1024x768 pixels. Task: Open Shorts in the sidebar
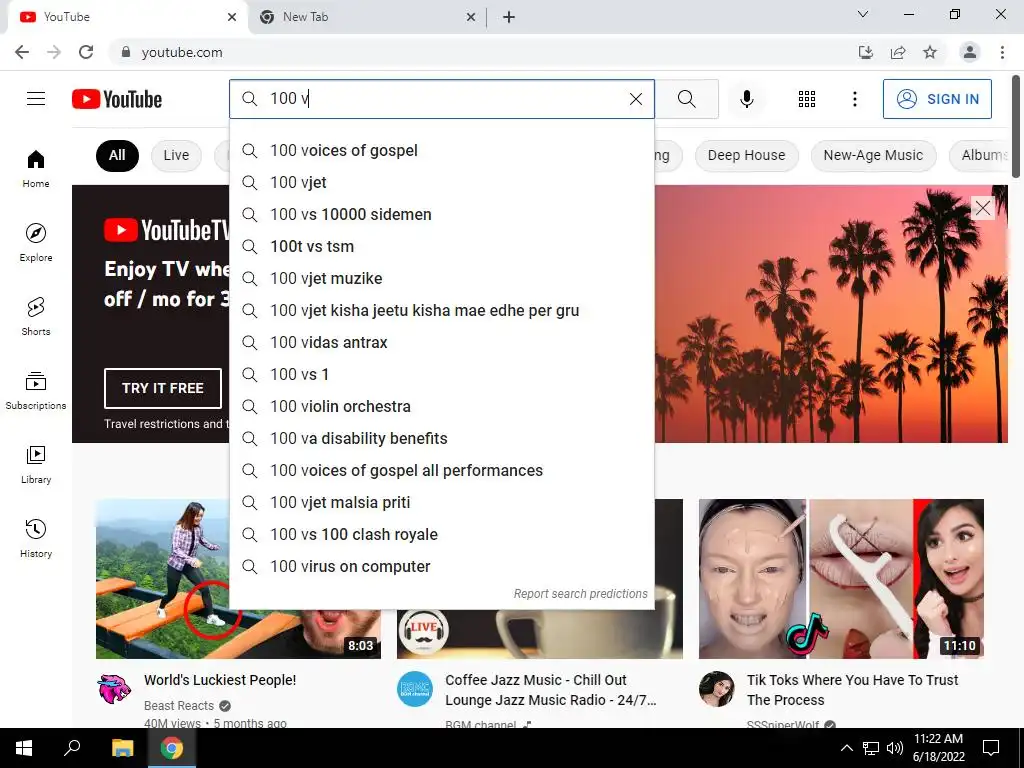click(x=36, y=316)
